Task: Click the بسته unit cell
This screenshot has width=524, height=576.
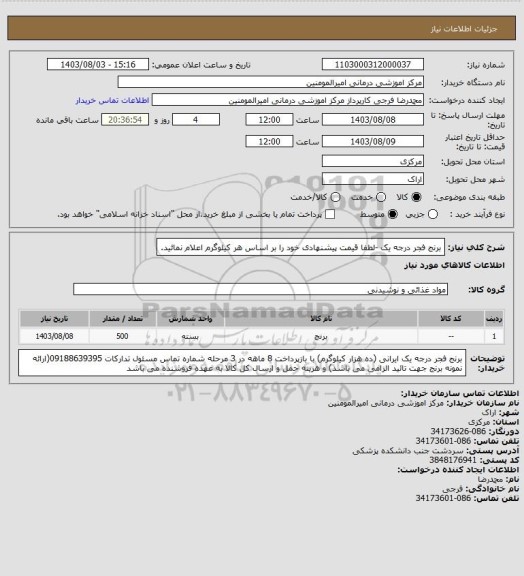Action: [191, 336]
